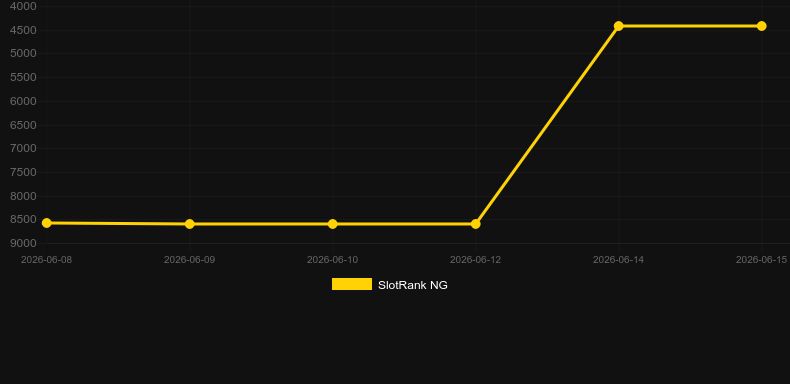Select the data point for 2026-06-08

47,223
